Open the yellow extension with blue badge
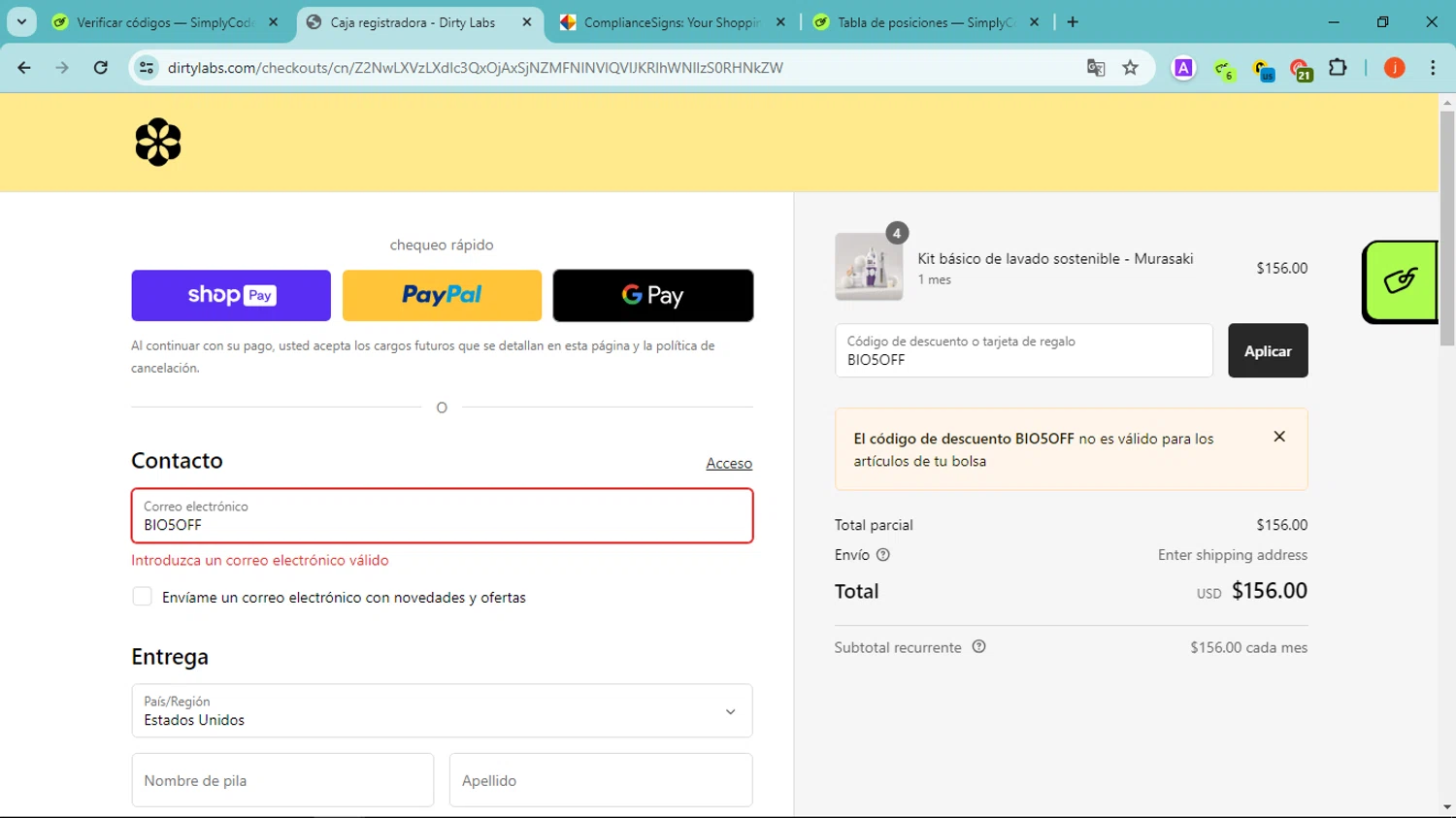 pyautogui.click(x=1262, y=69)
